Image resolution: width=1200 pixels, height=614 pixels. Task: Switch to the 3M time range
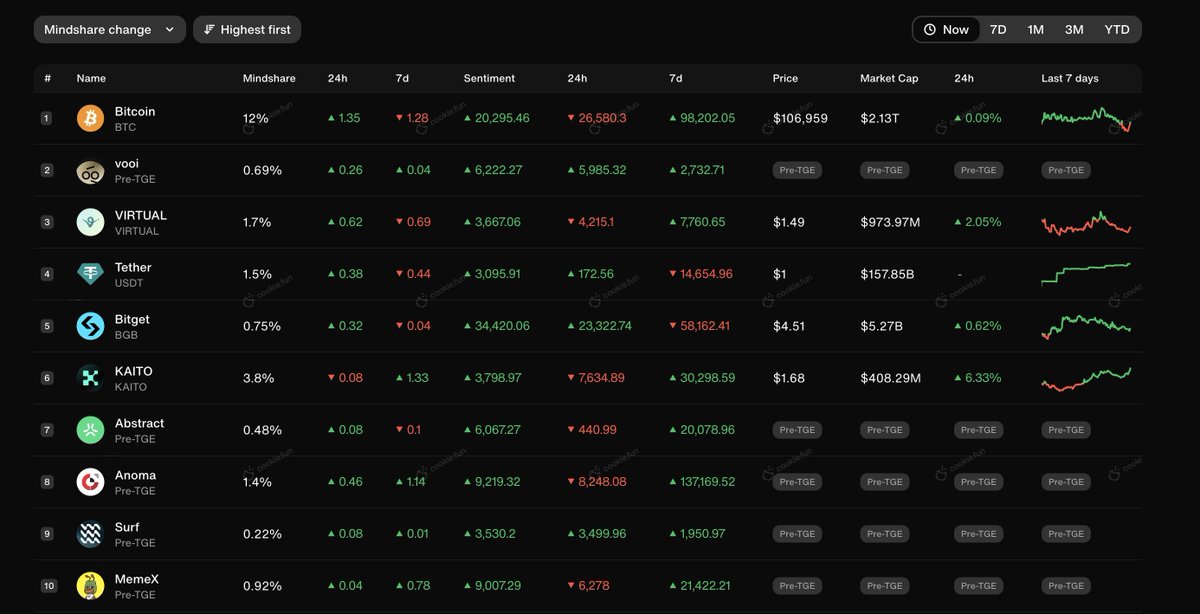(x=1074, y=30)
